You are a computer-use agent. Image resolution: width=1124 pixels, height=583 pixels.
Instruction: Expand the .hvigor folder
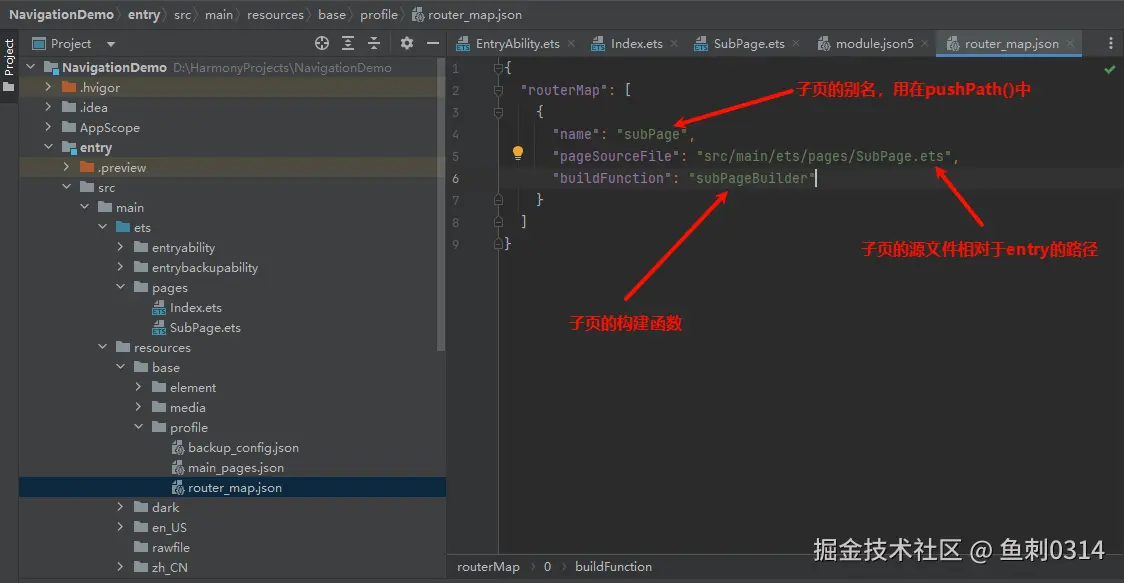(x=48, y=88)
